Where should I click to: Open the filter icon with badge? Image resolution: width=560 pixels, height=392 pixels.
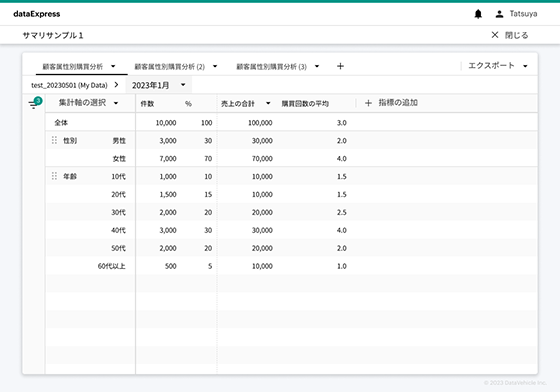[x=35, y=103]
